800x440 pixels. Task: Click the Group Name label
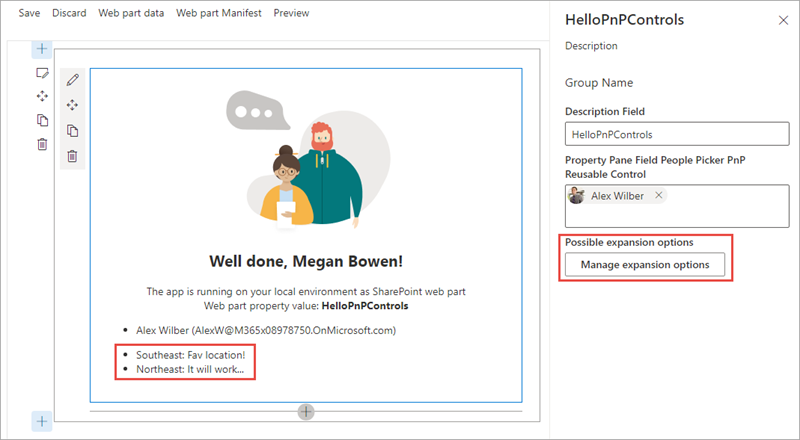(599, 83)
